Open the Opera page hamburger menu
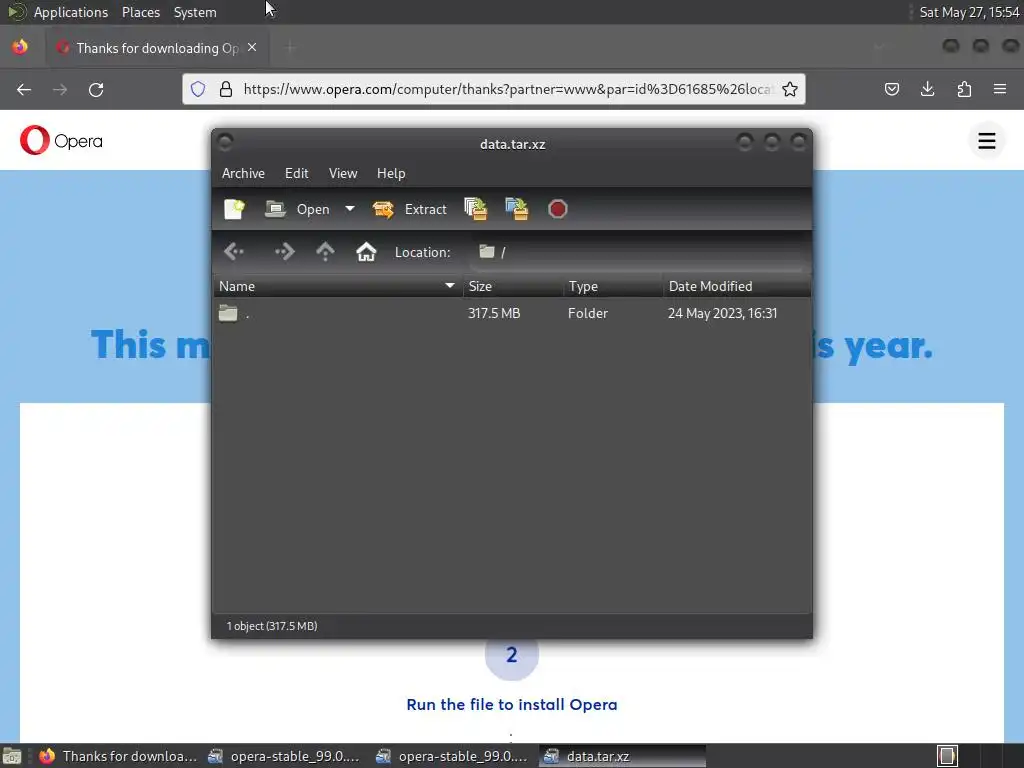This screenshot has height=768, width=1024. (987, 140)
